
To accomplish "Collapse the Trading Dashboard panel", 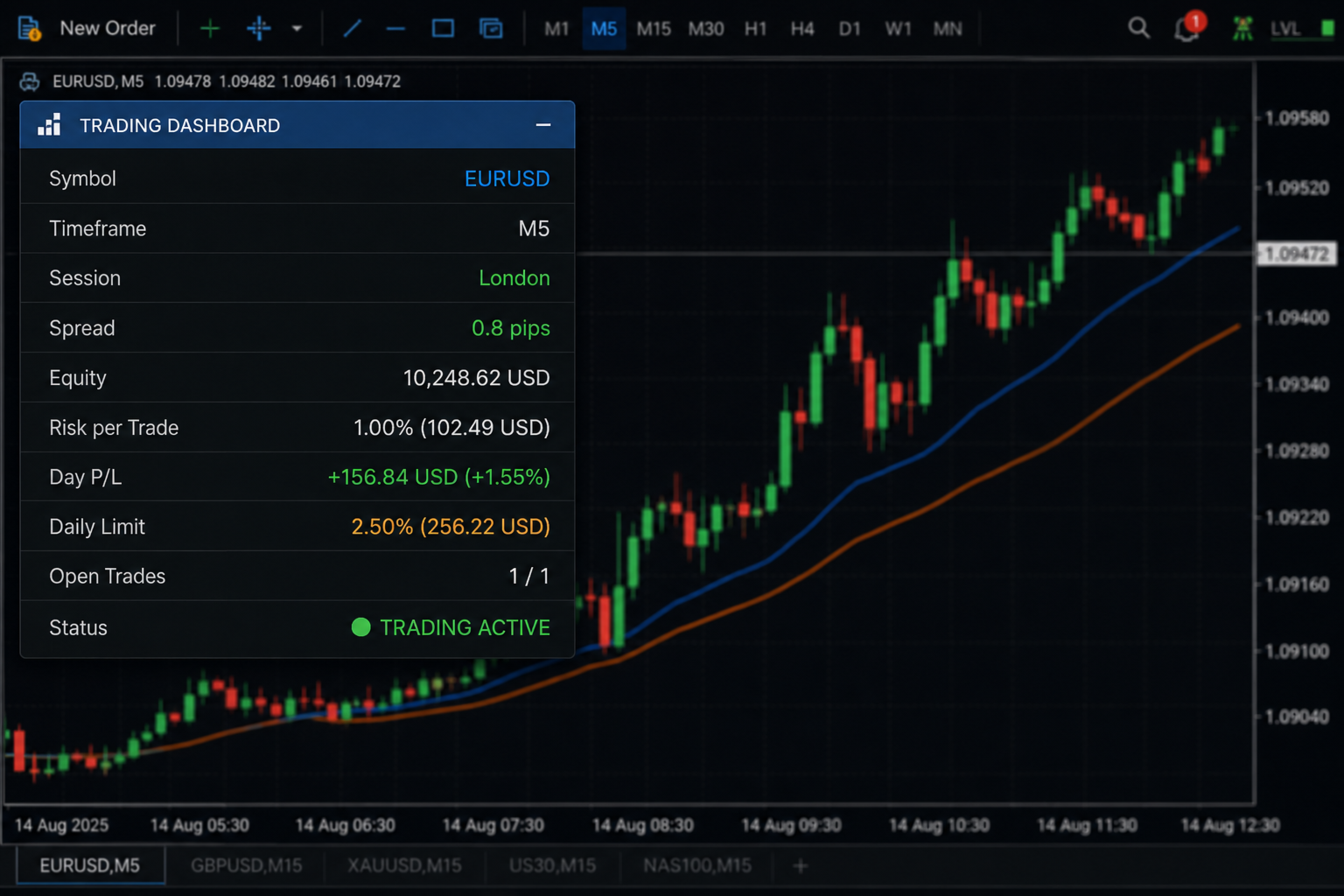I will pyautogui.click(x=543, y=125).
